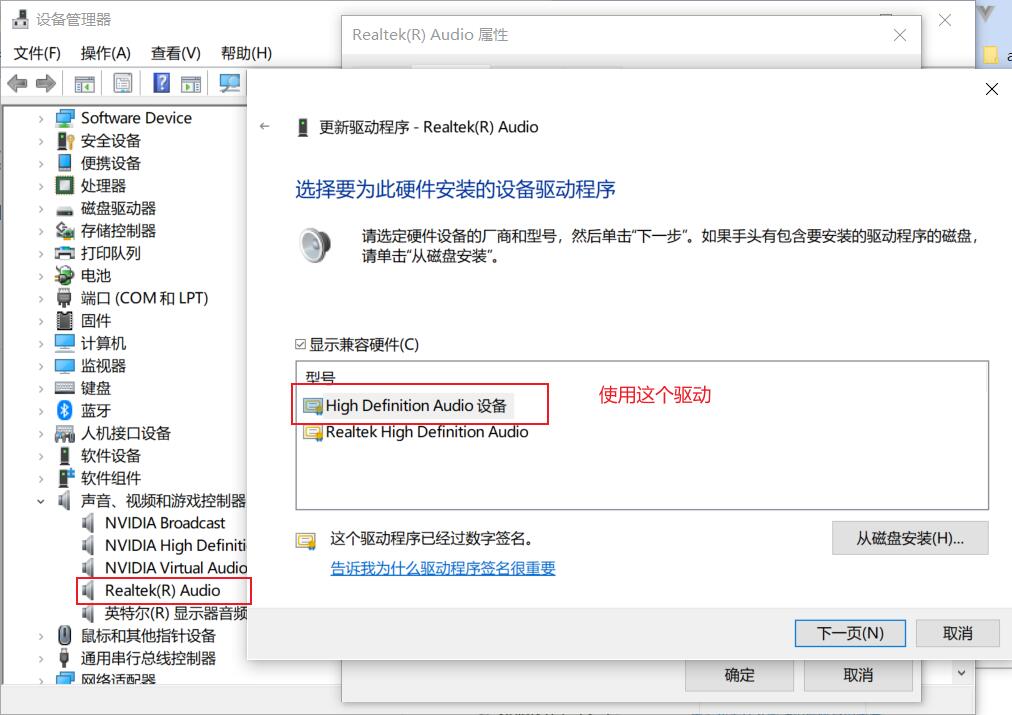Select Realtek(R) Audio device in tree
The width and height of the screenshot is (1012, 715).
(163, 590)
